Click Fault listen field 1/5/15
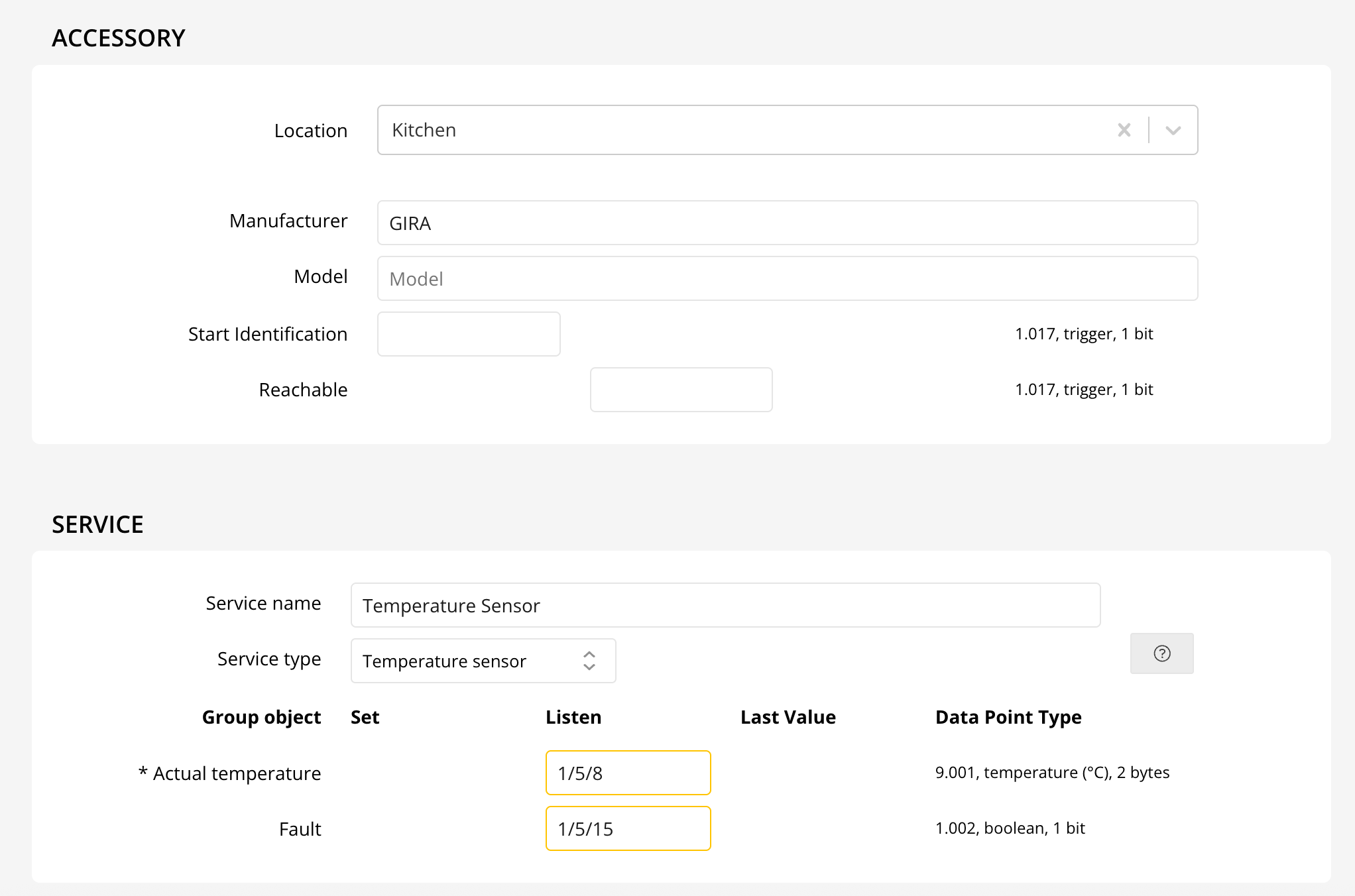The width and height of the screenshot is (1355, 896). coord(628,828)
